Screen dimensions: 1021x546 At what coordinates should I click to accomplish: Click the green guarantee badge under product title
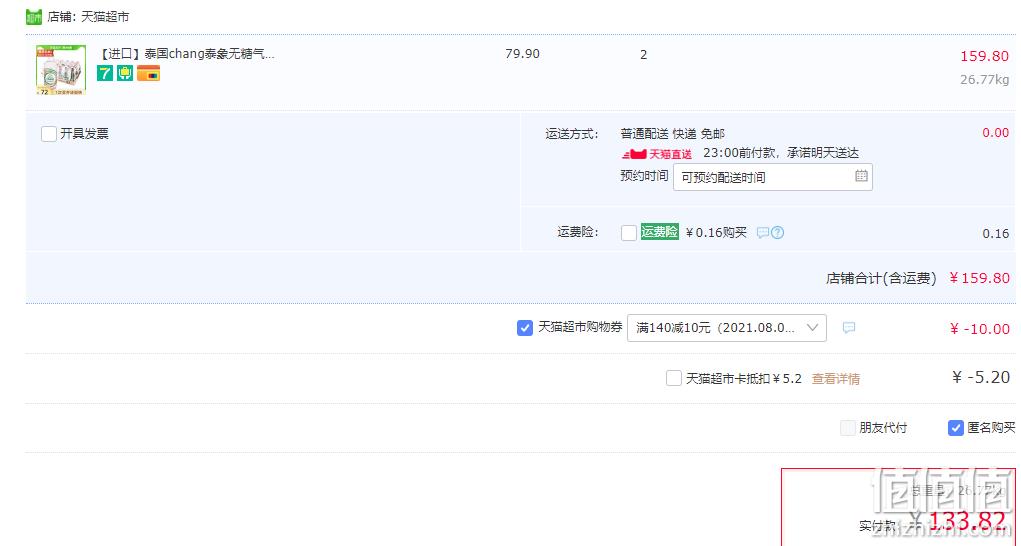125,73
